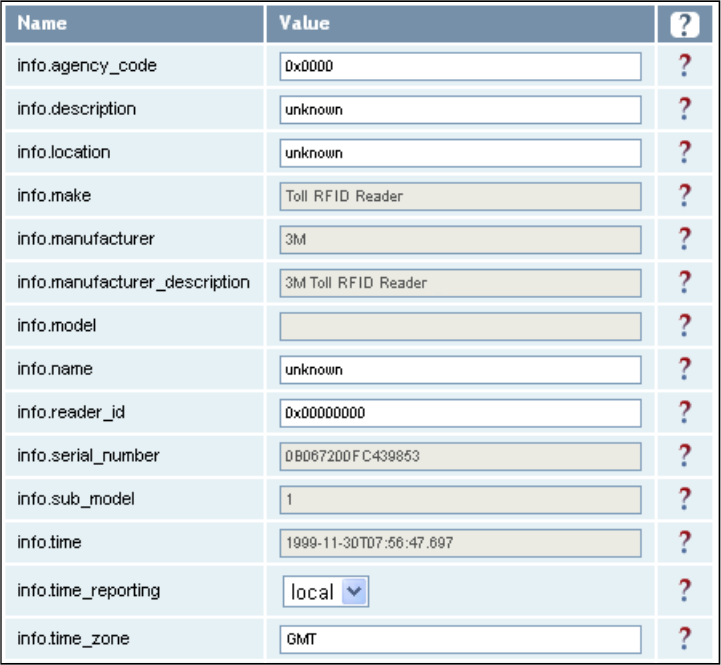Screen dimensions: 721x665
Task: Click the info.time_zone label
Action: [x=74, y=639]
